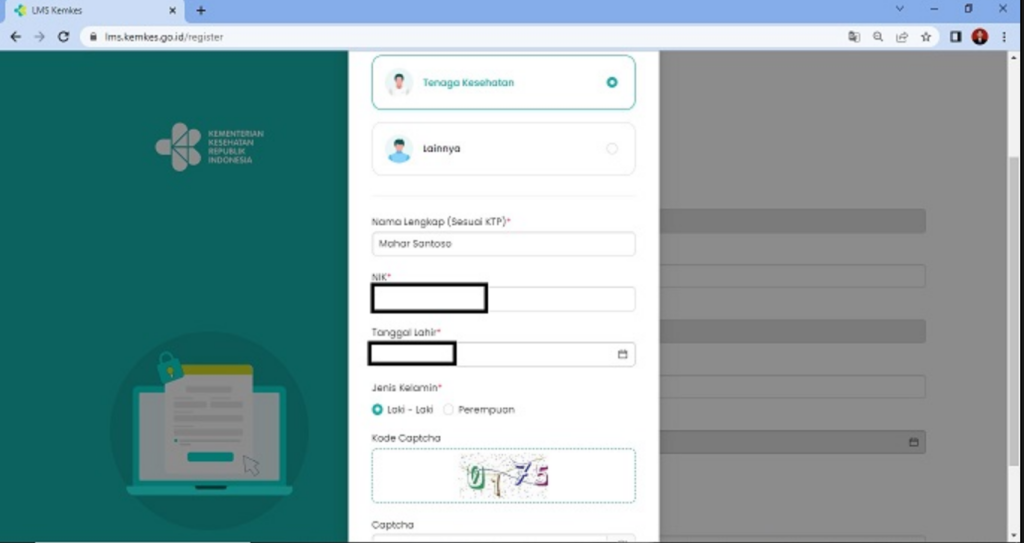Click the translate page icon
1024x543 pixels.
click(854, 36)
